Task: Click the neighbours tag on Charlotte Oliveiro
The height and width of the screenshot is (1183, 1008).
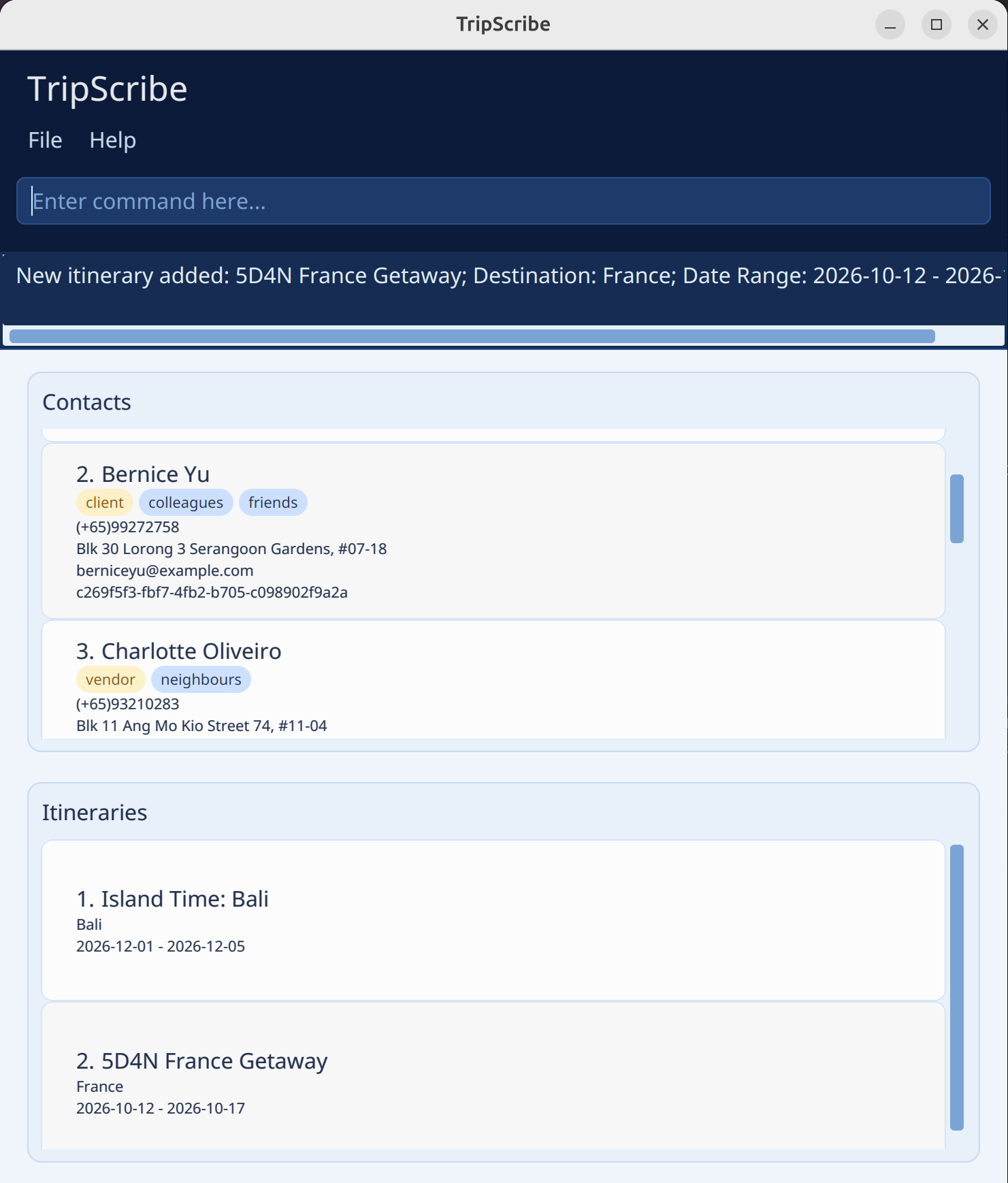Action: click(201, 680)
